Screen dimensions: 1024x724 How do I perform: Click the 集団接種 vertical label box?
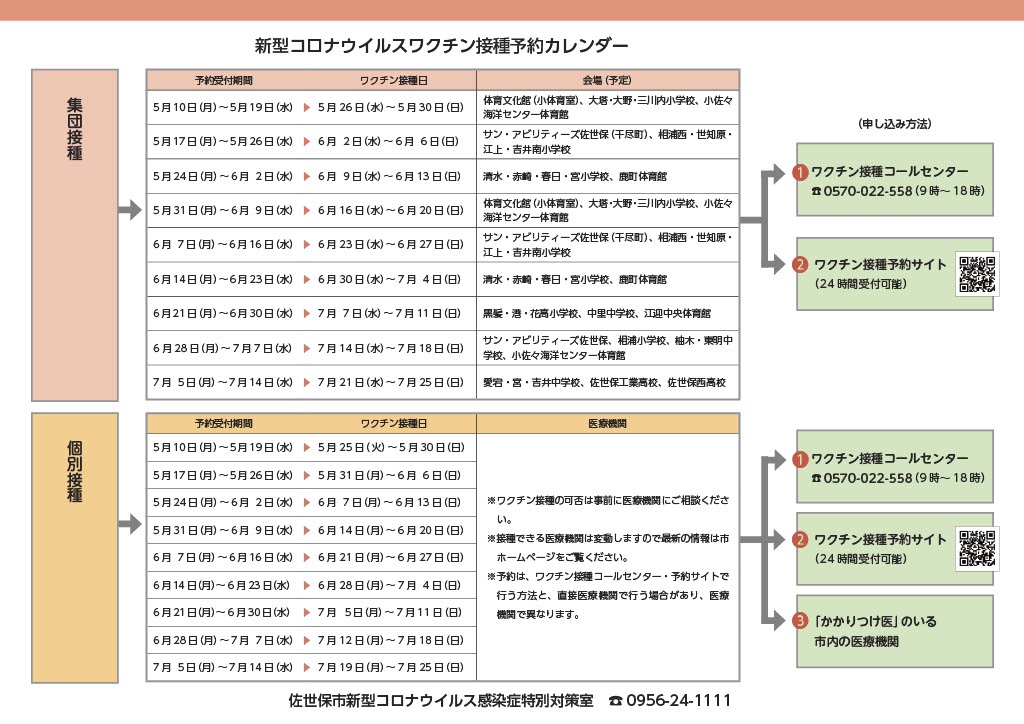[x=75, y=235]
